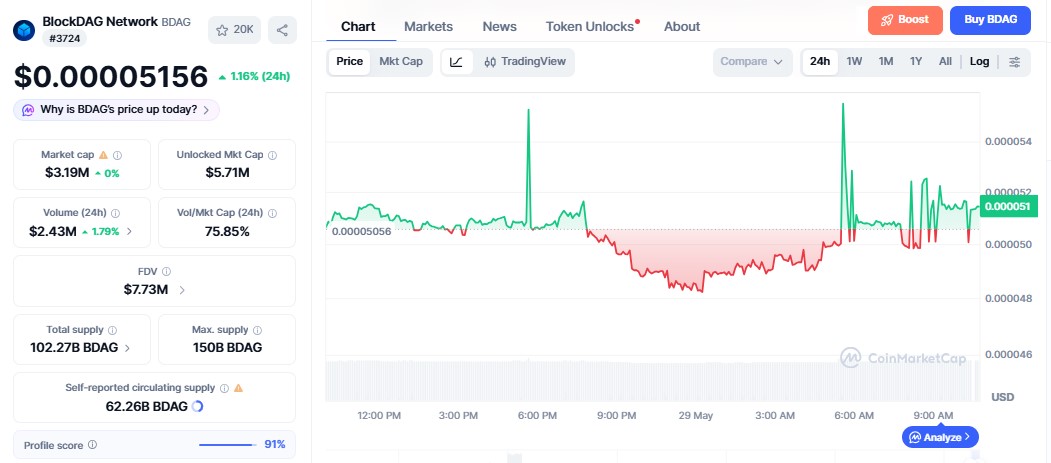1051x463 pixels.
Task: Click the $0.00005156 price text
Action: coord(111,76)
